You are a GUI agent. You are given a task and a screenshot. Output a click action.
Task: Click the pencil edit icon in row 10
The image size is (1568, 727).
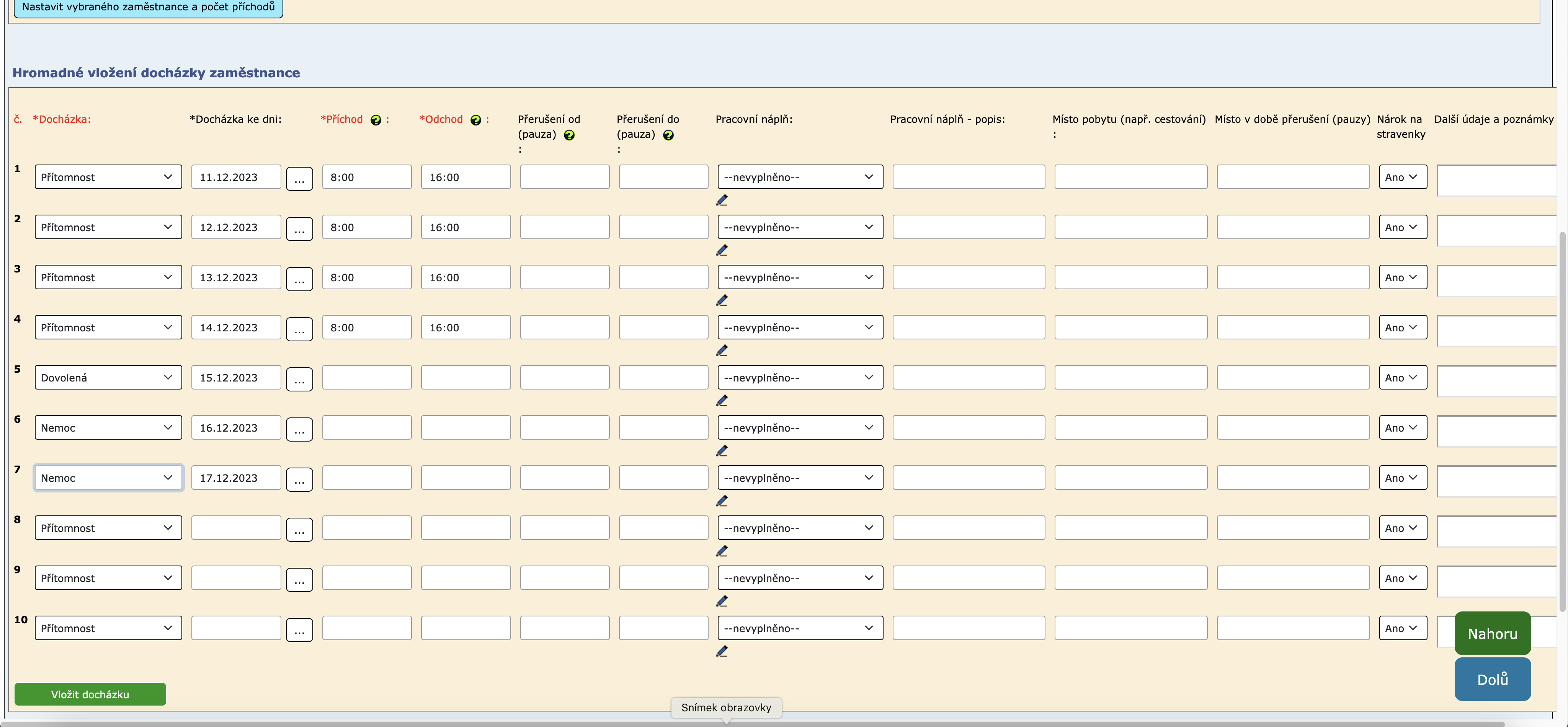pyautogui.click(x=722, y=651)
